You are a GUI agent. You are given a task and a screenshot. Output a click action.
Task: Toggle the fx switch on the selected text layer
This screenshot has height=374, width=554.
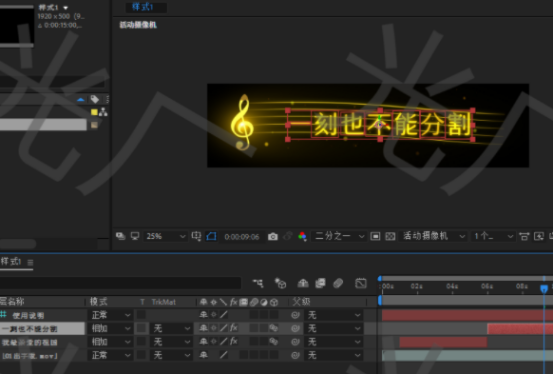tap(234, 328)
